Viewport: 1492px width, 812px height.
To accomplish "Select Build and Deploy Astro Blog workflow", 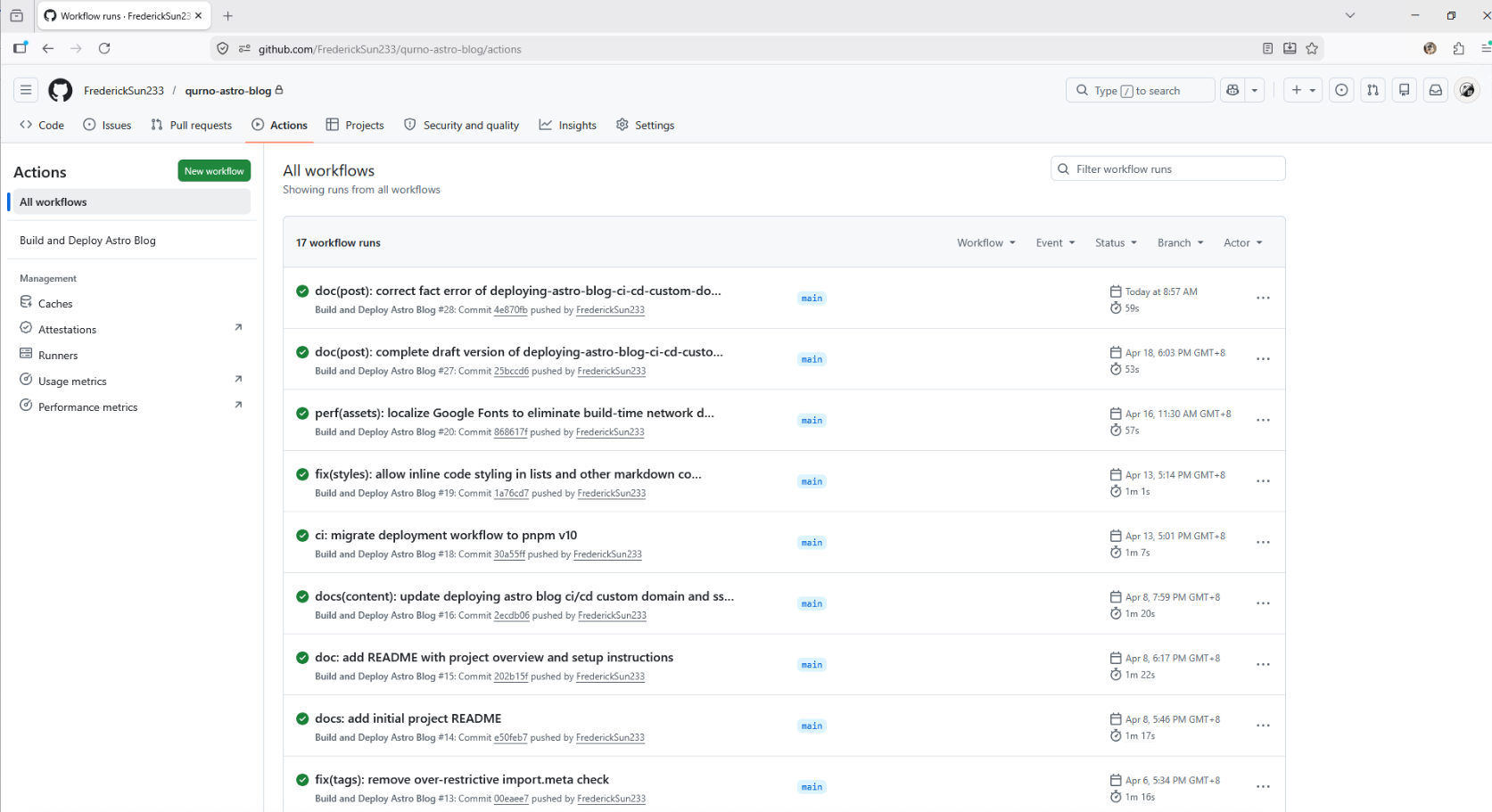I will click(87, 241).
